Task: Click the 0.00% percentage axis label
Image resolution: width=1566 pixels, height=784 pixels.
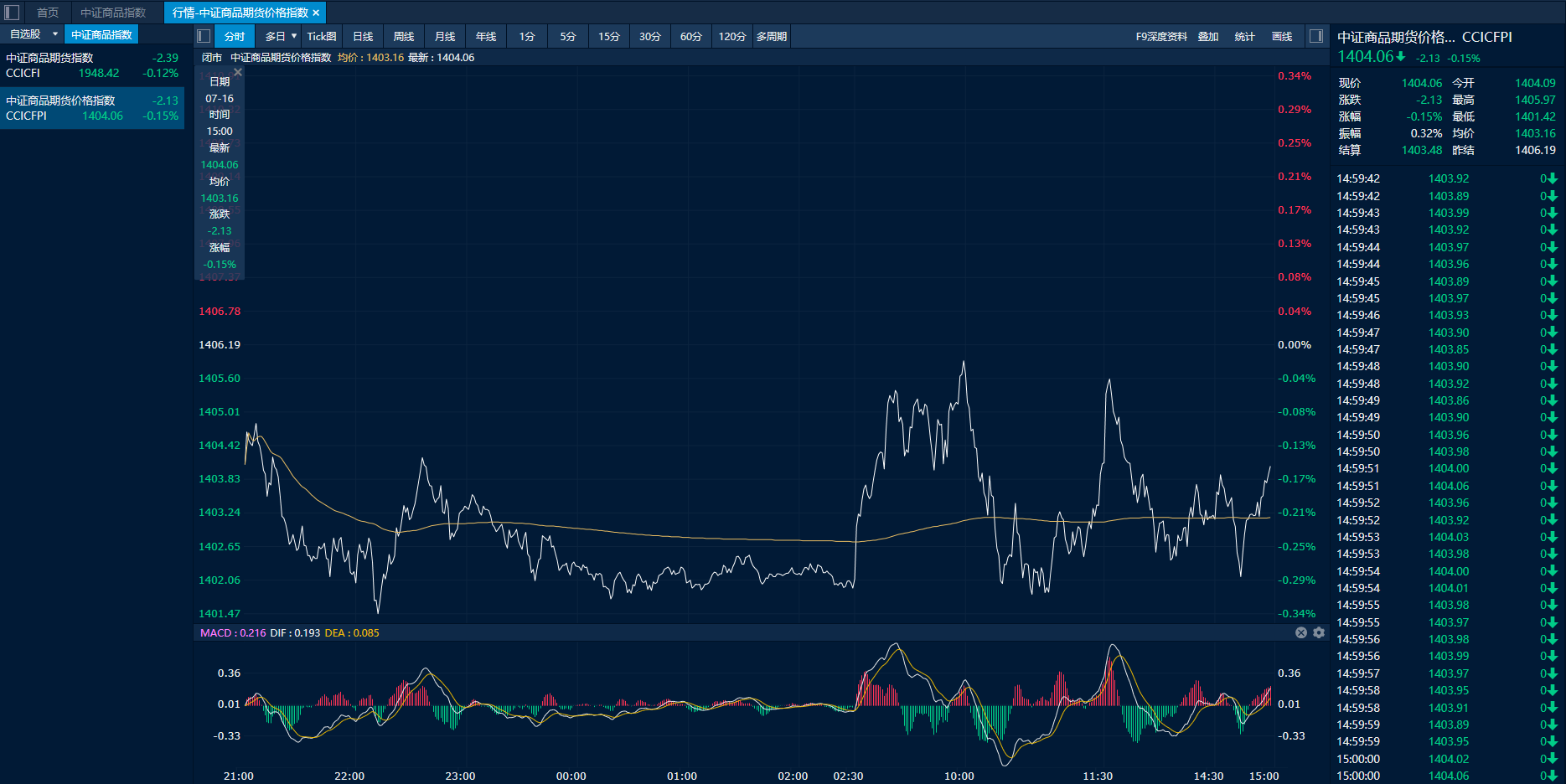Action: pyautogui.click(x=1295, y=344)
